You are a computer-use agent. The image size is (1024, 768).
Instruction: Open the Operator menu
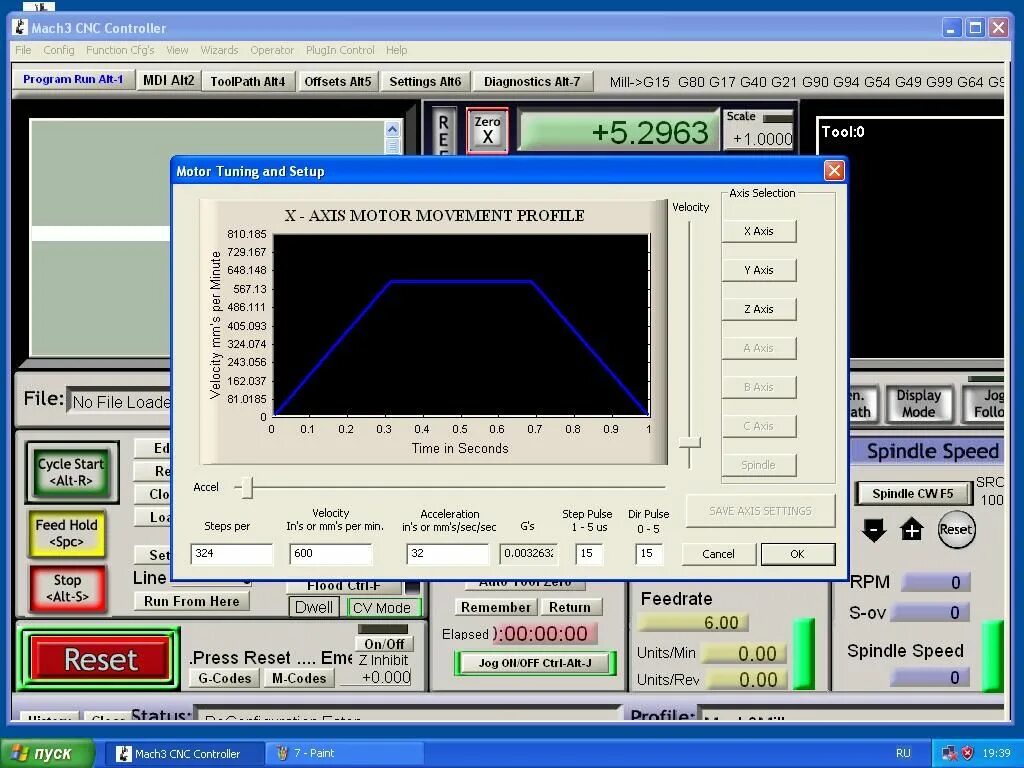click(x=272, y=50)
